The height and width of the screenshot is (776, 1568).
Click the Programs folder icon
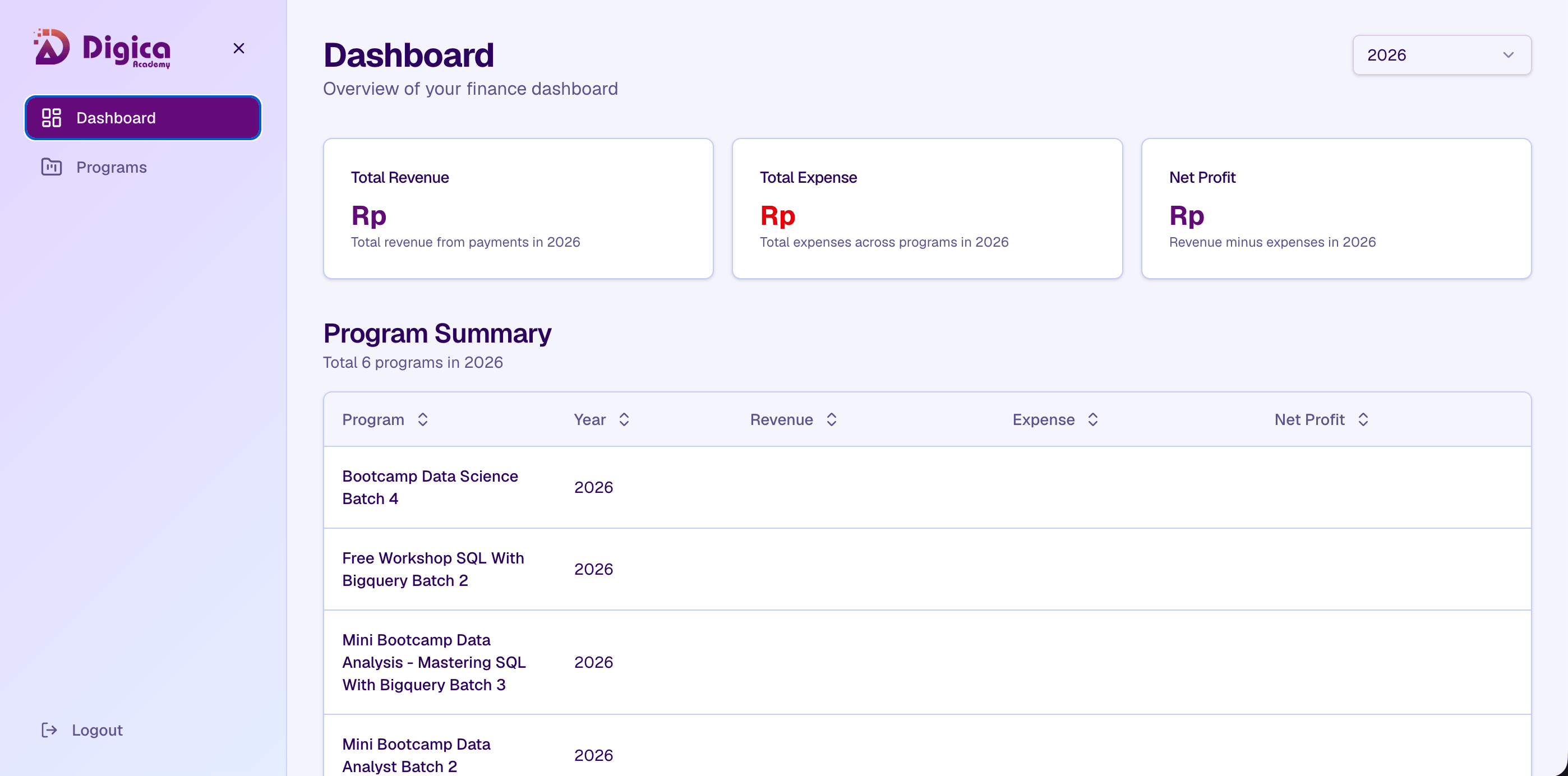[x=52, y=167]
